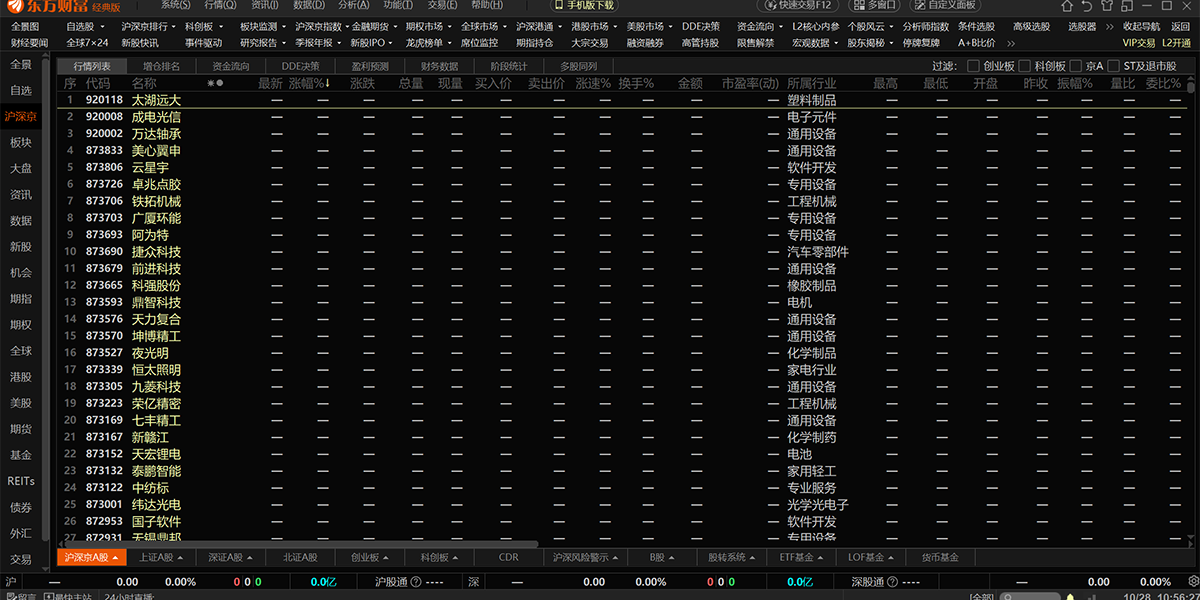This screenshot has width=1200, height=600.
Task: Click 手机版下载 mobile download icon
Action: [x=585, y=5]
